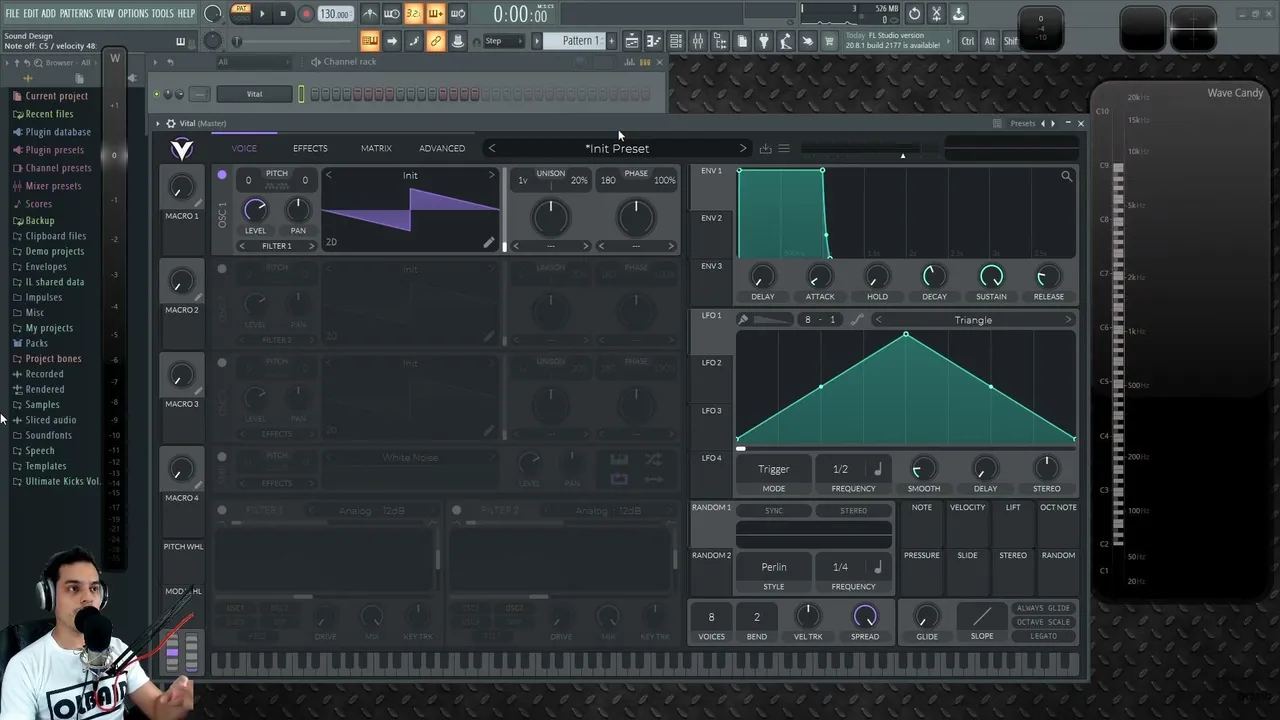This screenshot has width=1280, height=720.
Task: Toggle Pat/Song mode switch
Action: click(241, 13)
